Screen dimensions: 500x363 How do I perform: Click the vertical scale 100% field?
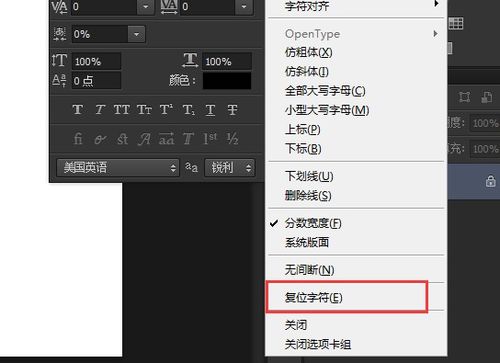coord(96,61)
